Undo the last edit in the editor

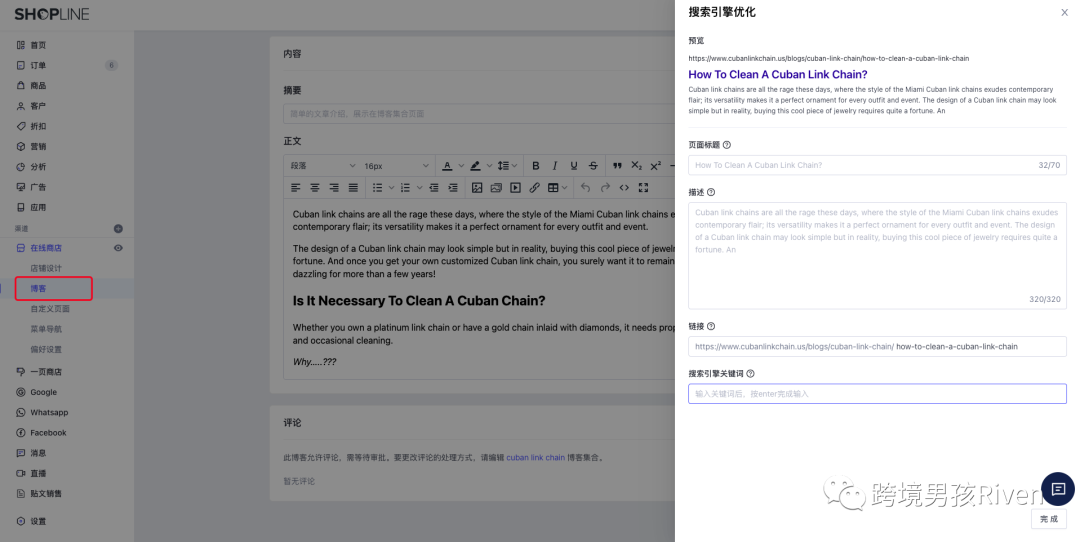click(x=585, y=187)
